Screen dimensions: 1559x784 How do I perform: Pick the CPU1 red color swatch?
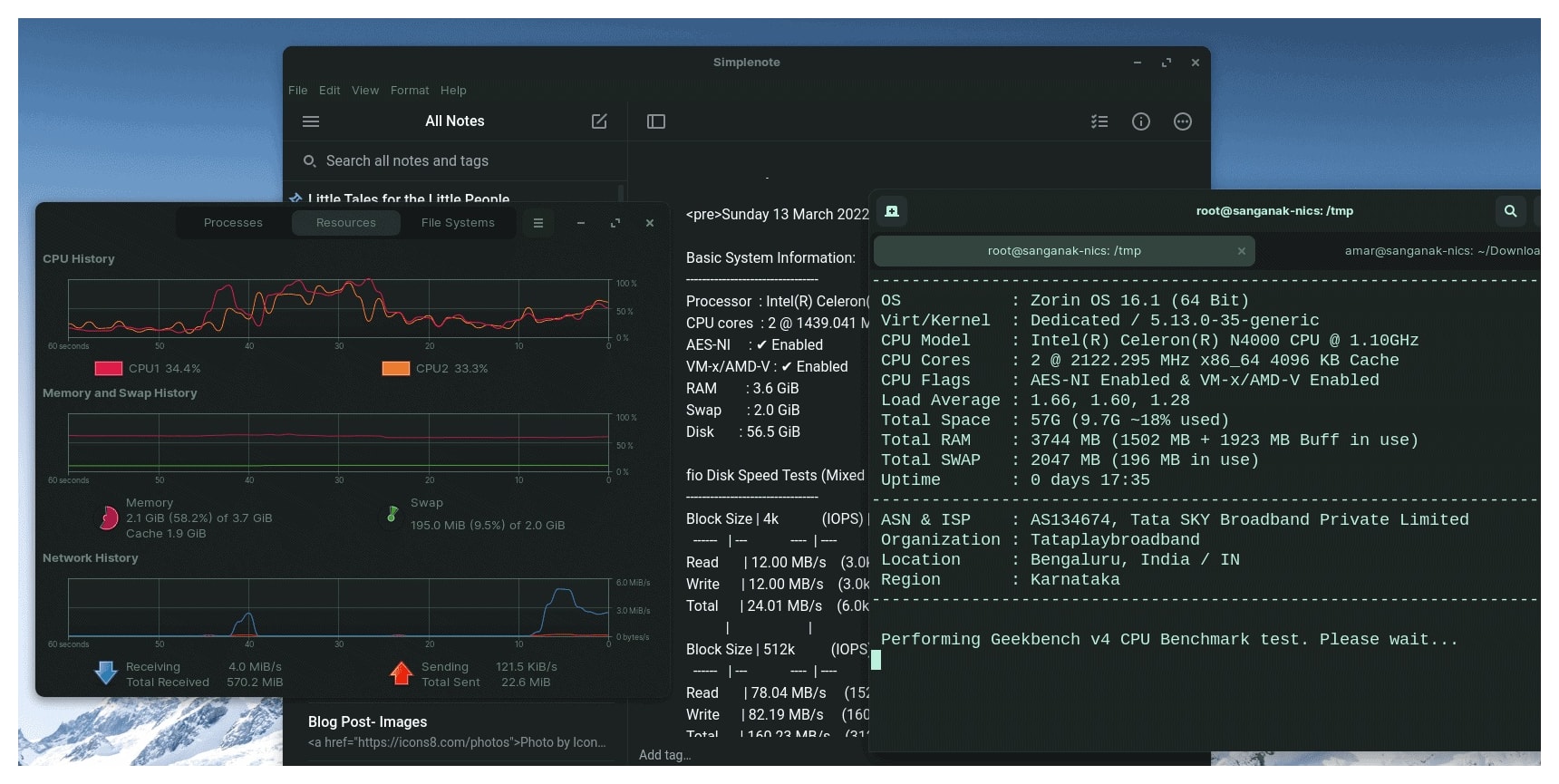click(x=109, y=368)
